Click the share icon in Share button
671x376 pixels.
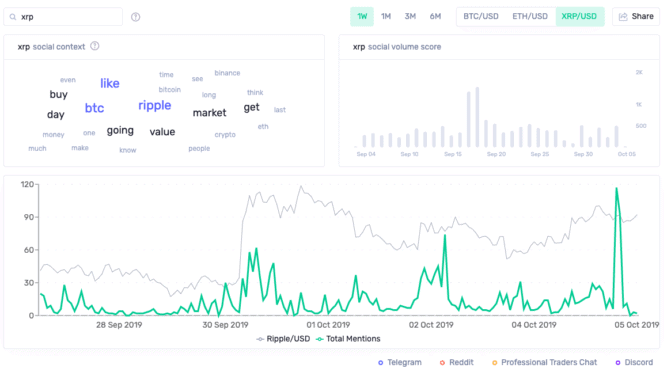623,17
